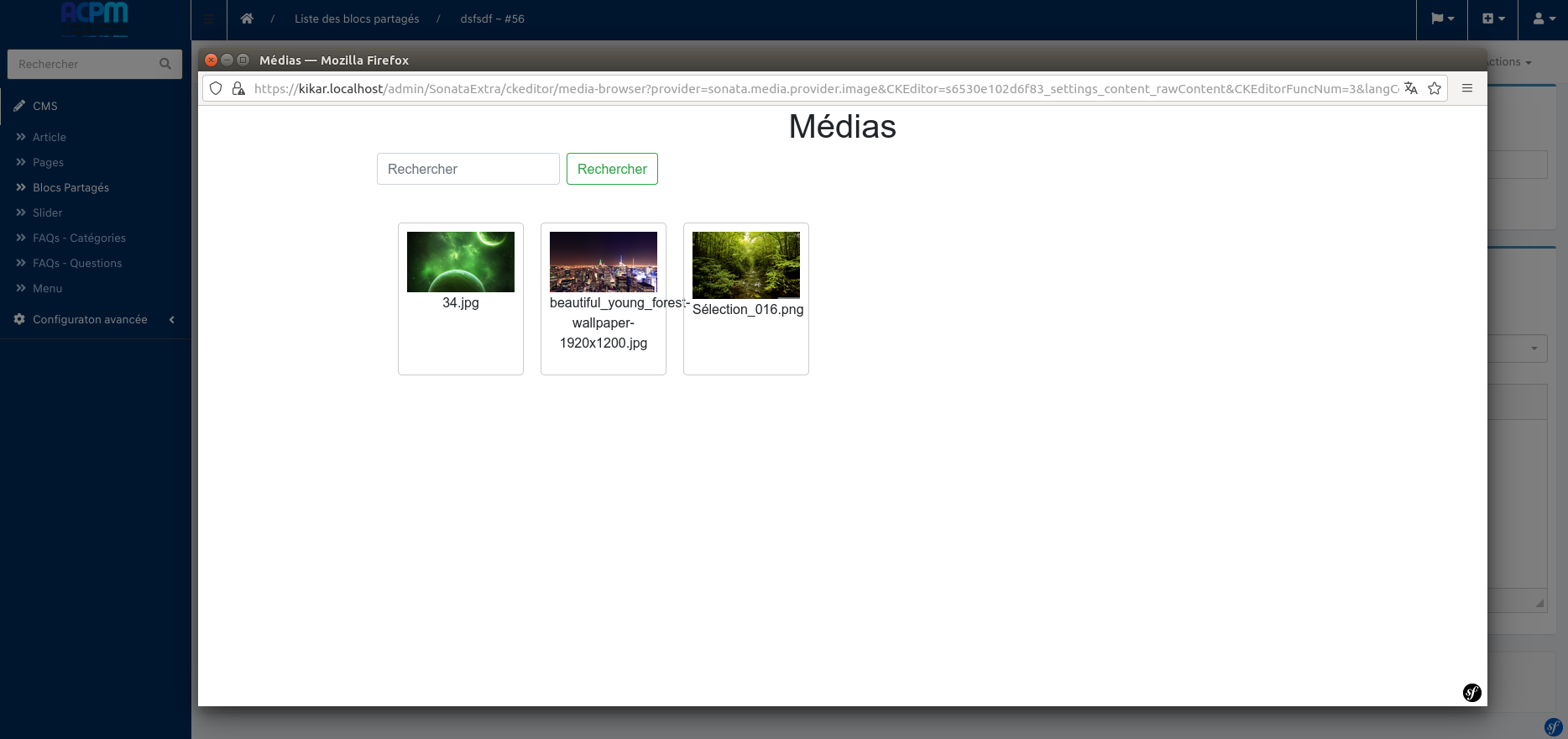Open the plus add-new dropdown
Image resolution: width=1568 pixels, height=739 pixels.
[1493, 18]
